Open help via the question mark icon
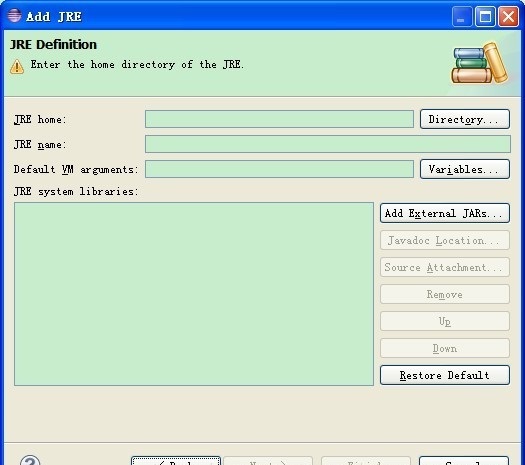This screenshot has height=465, width=525. tap(30, 460)
